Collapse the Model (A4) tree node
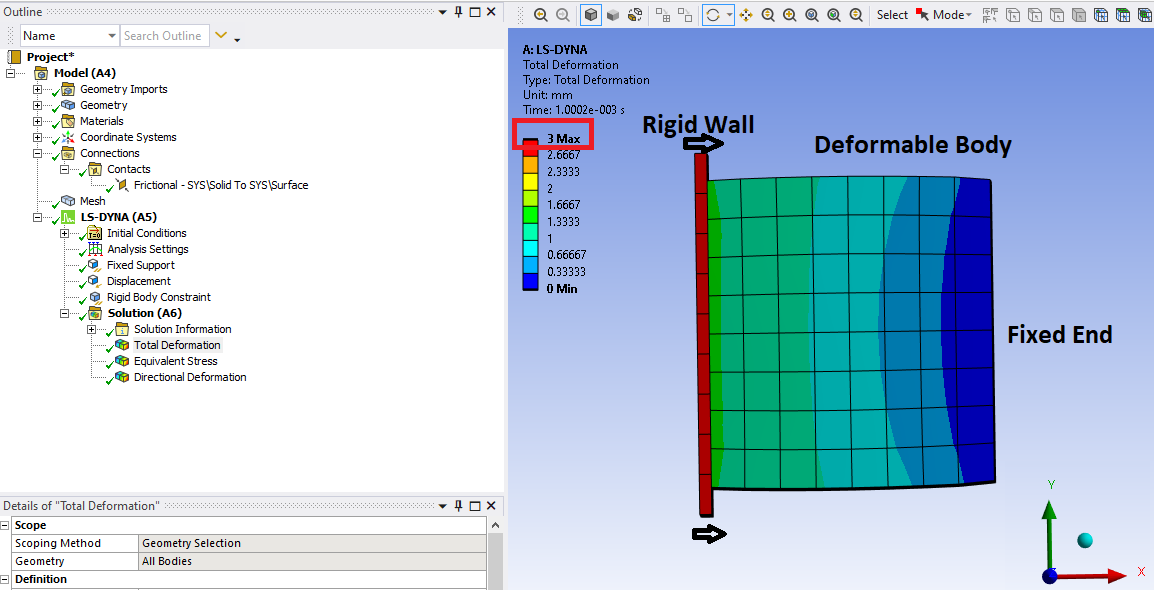The width and height of the screenshot is (1154, 590). (x=10, y=73)
